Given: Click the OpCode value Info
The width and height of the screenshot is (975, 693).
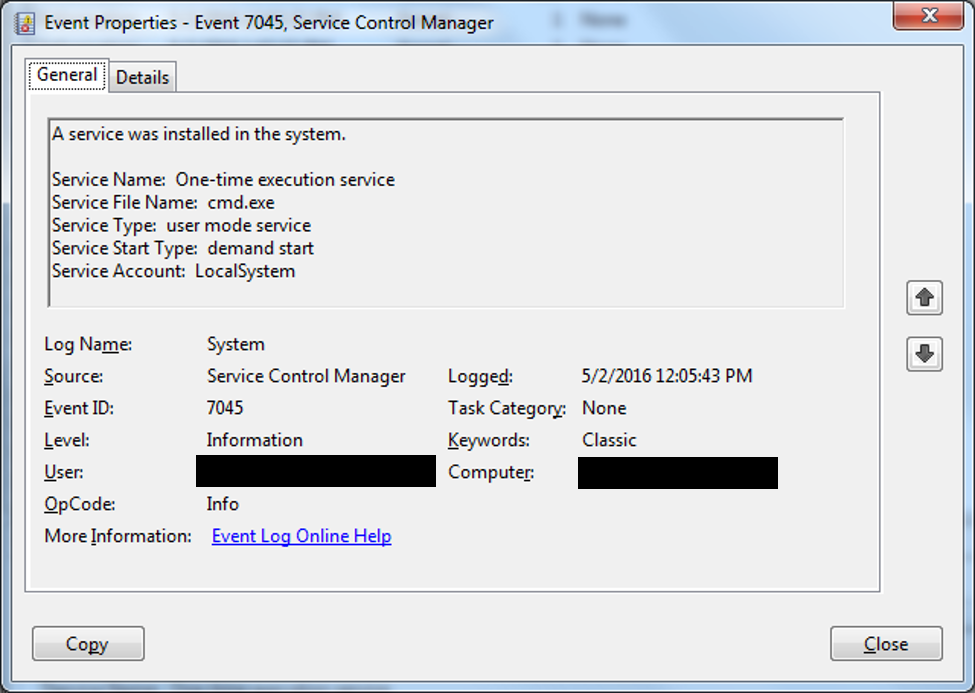Looking at the screenshot, I should (223, 504).
